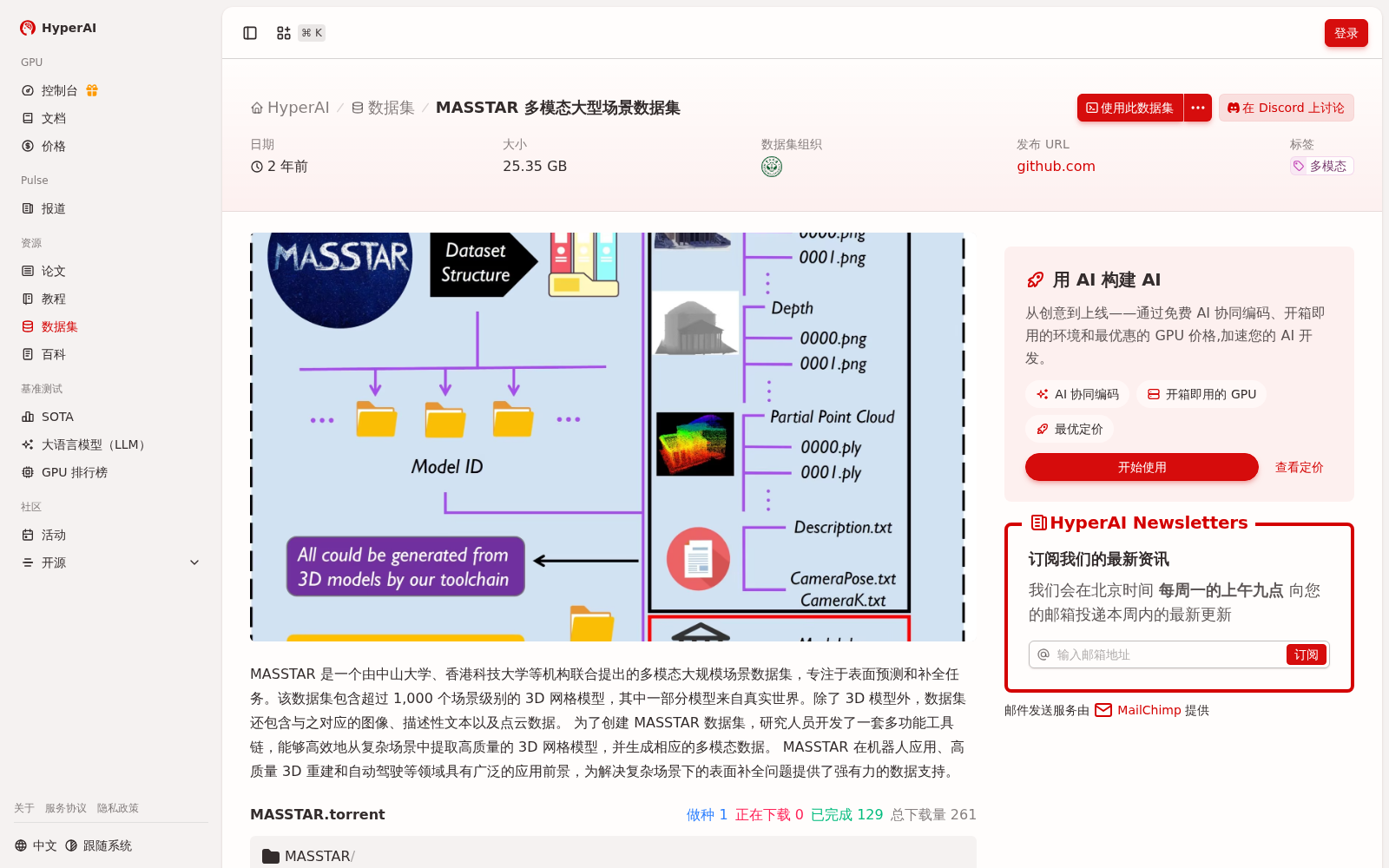Go to 数据集 breadcrumb link

383,108
